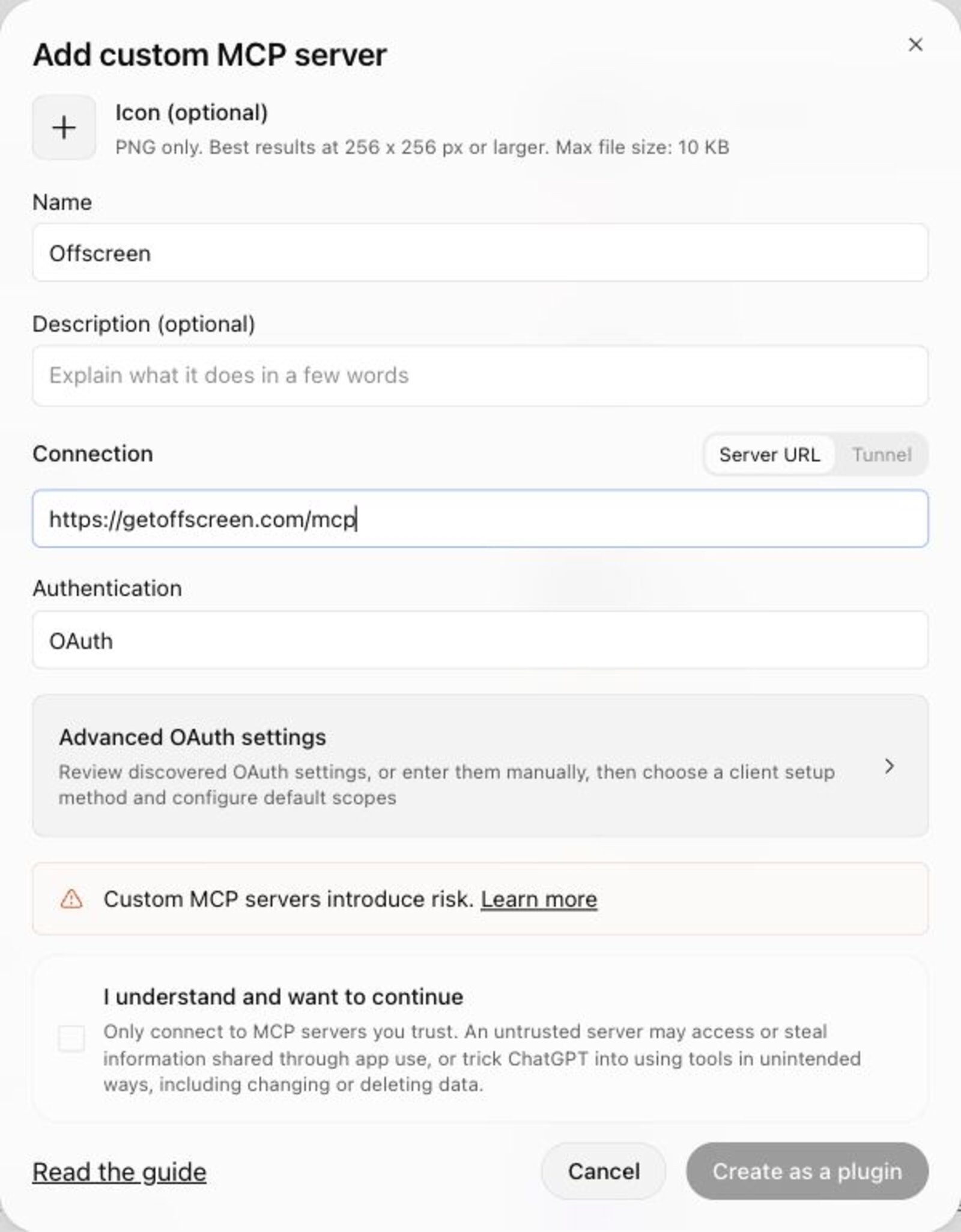Image resolution: width=961 pixels, height=1232 pixels.
Task: Open the Read the guide link
Action: (120, 1171)
